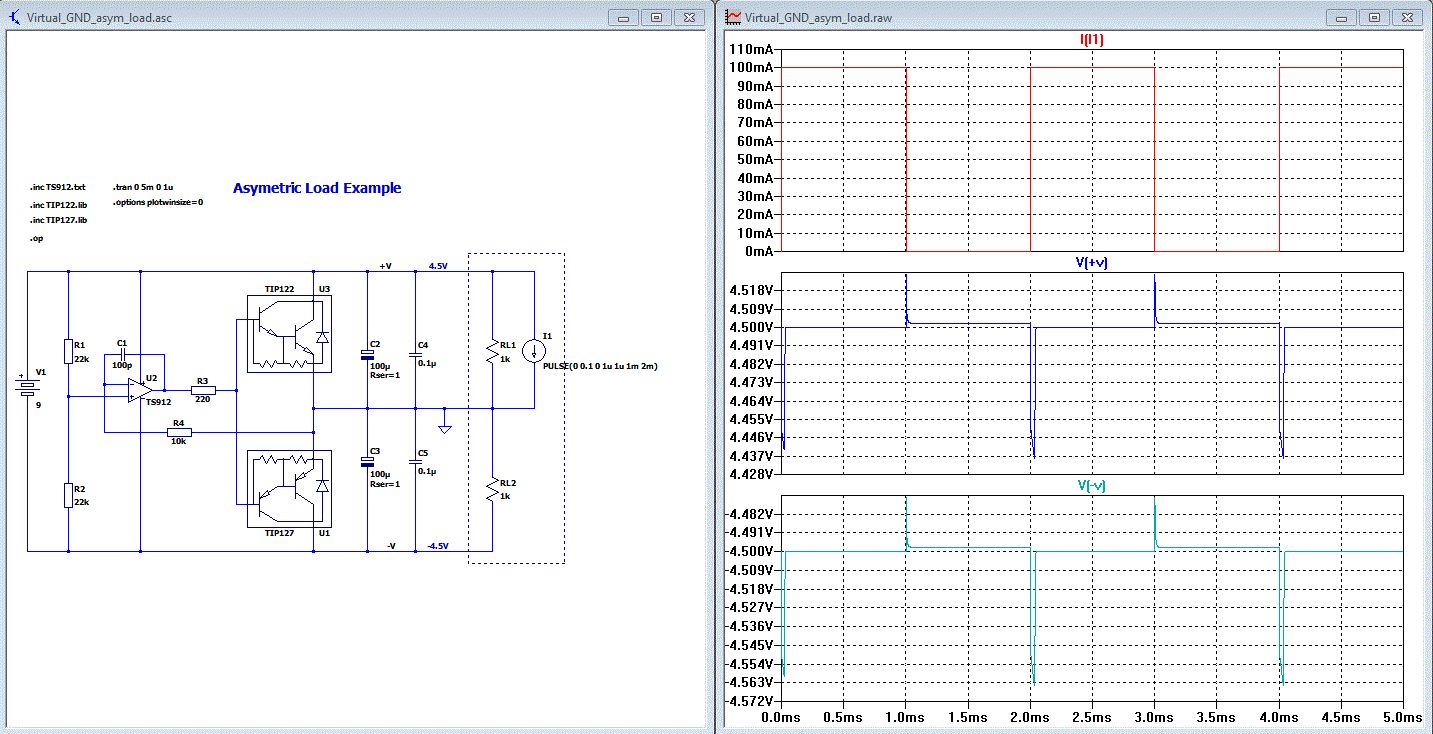The image size is (1433, 734).
Task: Click the U2 TS912 op-amp symbol
Action: point(136,390)
